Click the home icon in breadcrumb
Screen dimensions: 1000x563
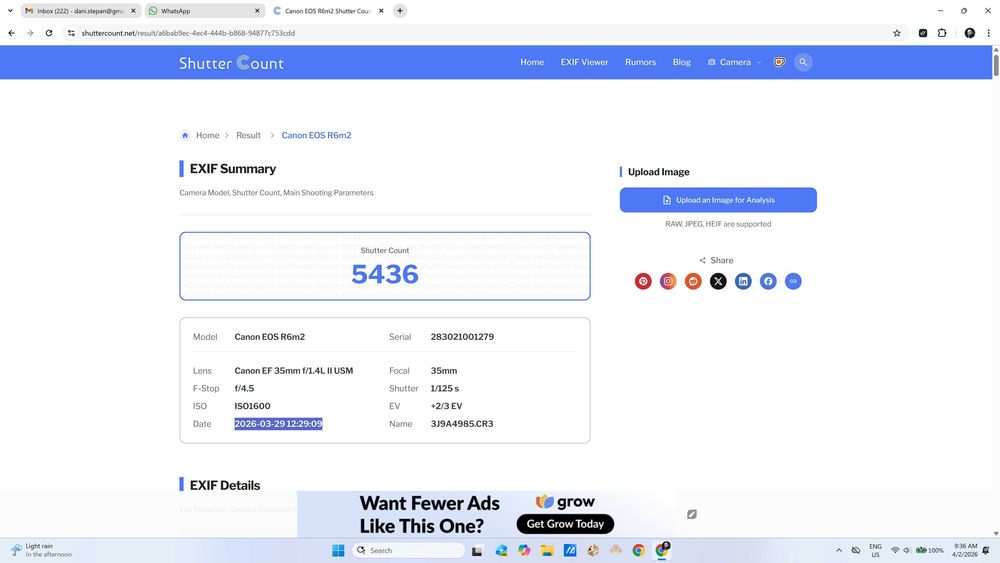point(185,135)
